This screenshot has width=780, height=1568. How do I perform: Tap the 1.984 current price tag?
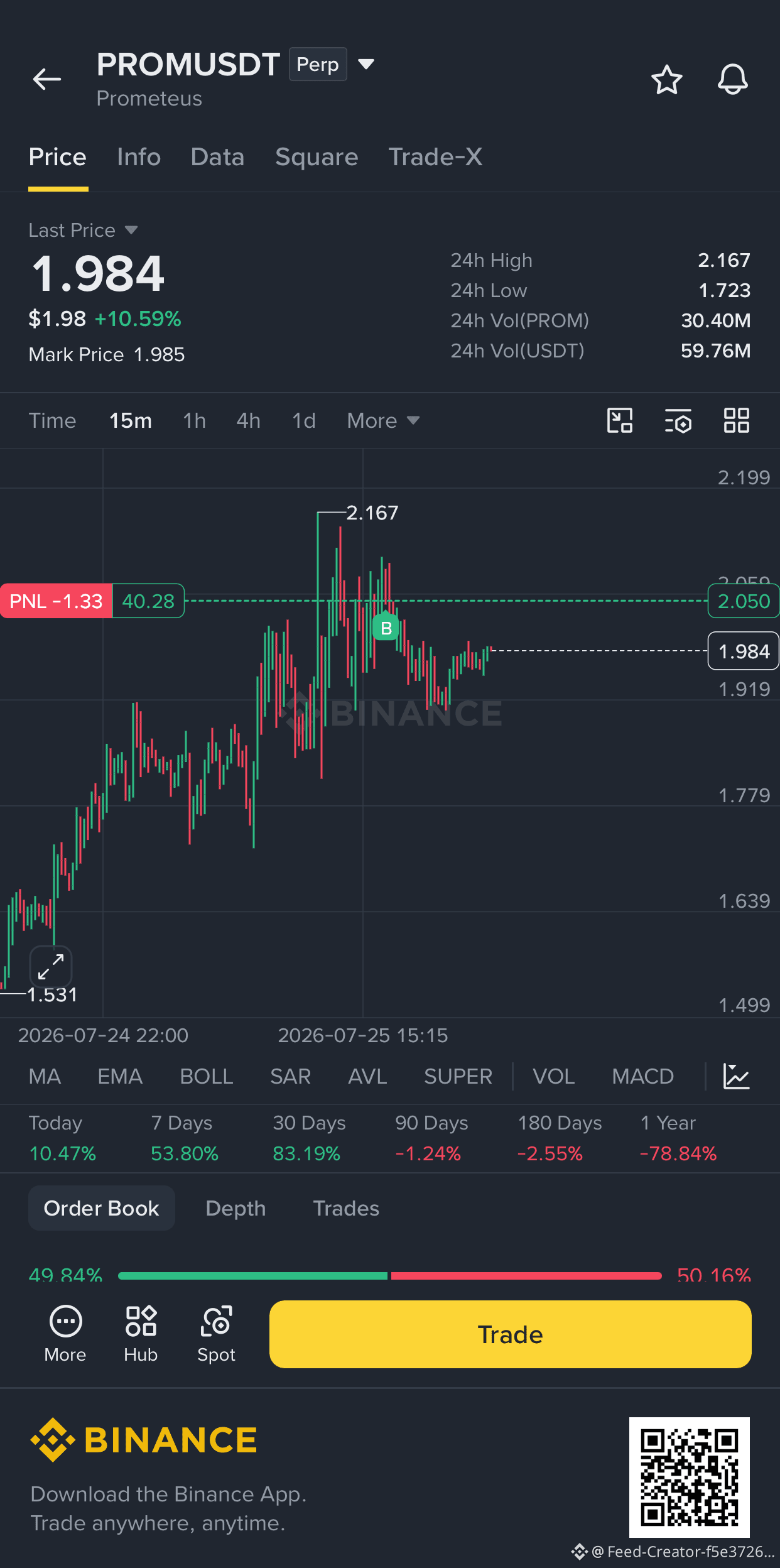click(x=744, y=651)
